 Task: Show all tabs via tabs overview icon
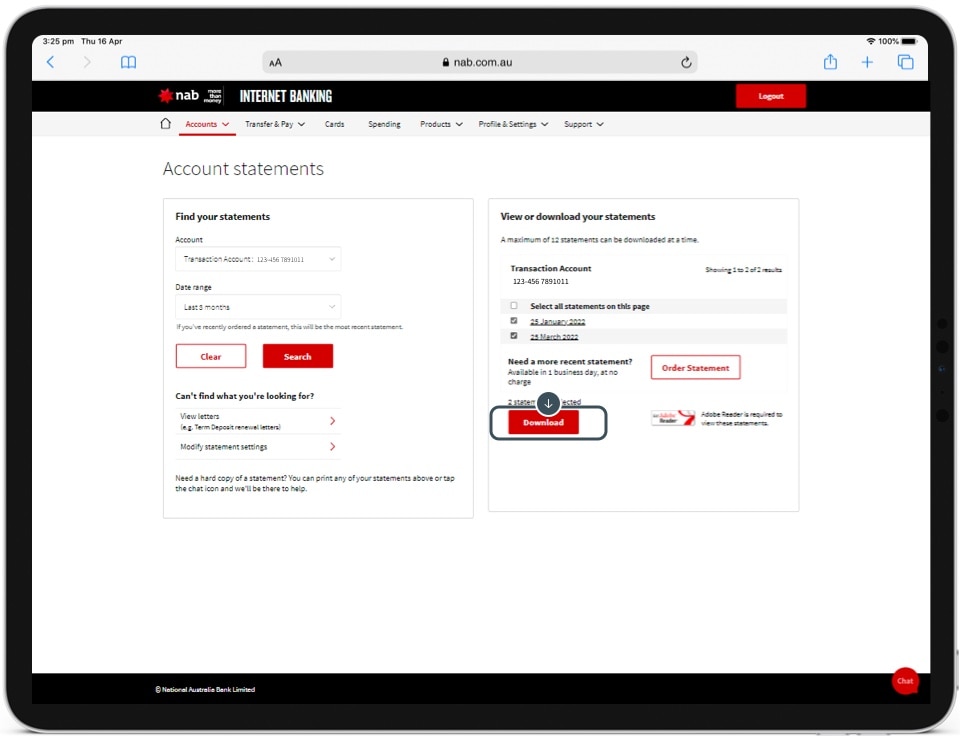(x=905, y=62)
